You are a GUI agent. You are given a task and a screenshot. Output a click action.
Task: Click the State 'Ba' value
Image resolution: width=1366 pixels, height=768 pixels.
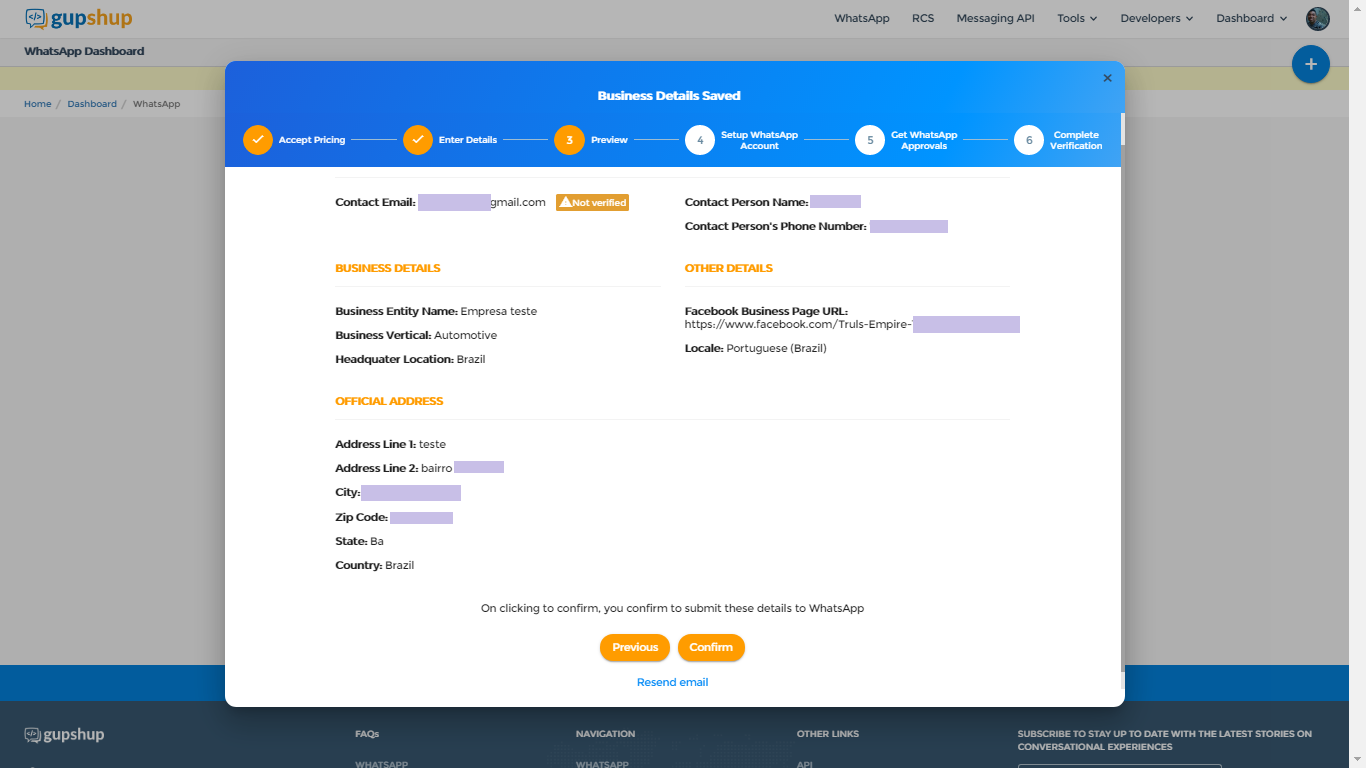click(x=377, y=541)
